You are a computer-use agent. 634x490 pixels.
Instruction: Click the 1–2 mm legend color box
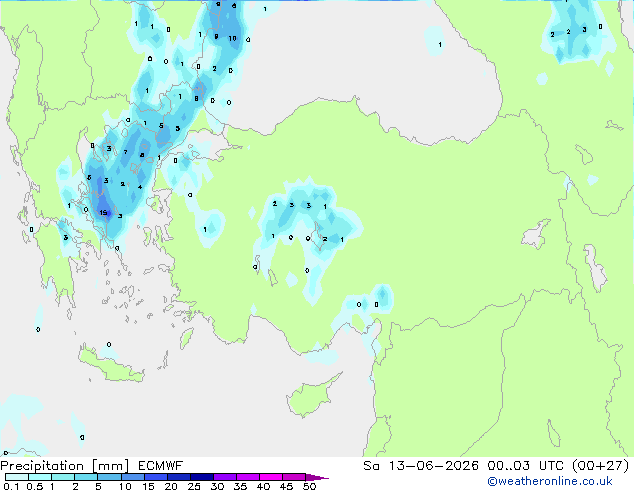tap(63, 477)
